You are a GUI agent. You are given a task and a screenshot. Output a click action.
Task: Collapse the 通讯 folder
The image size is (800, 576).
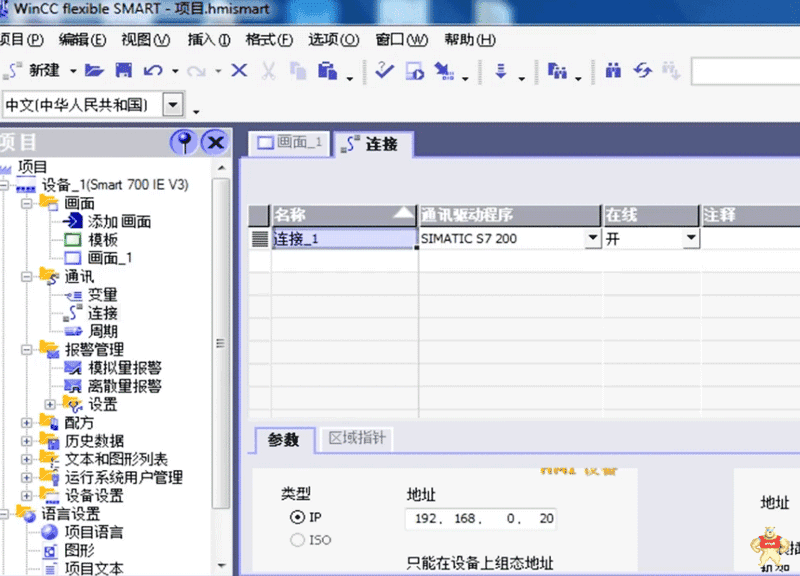pyautogui.click(x=27, y=277)
